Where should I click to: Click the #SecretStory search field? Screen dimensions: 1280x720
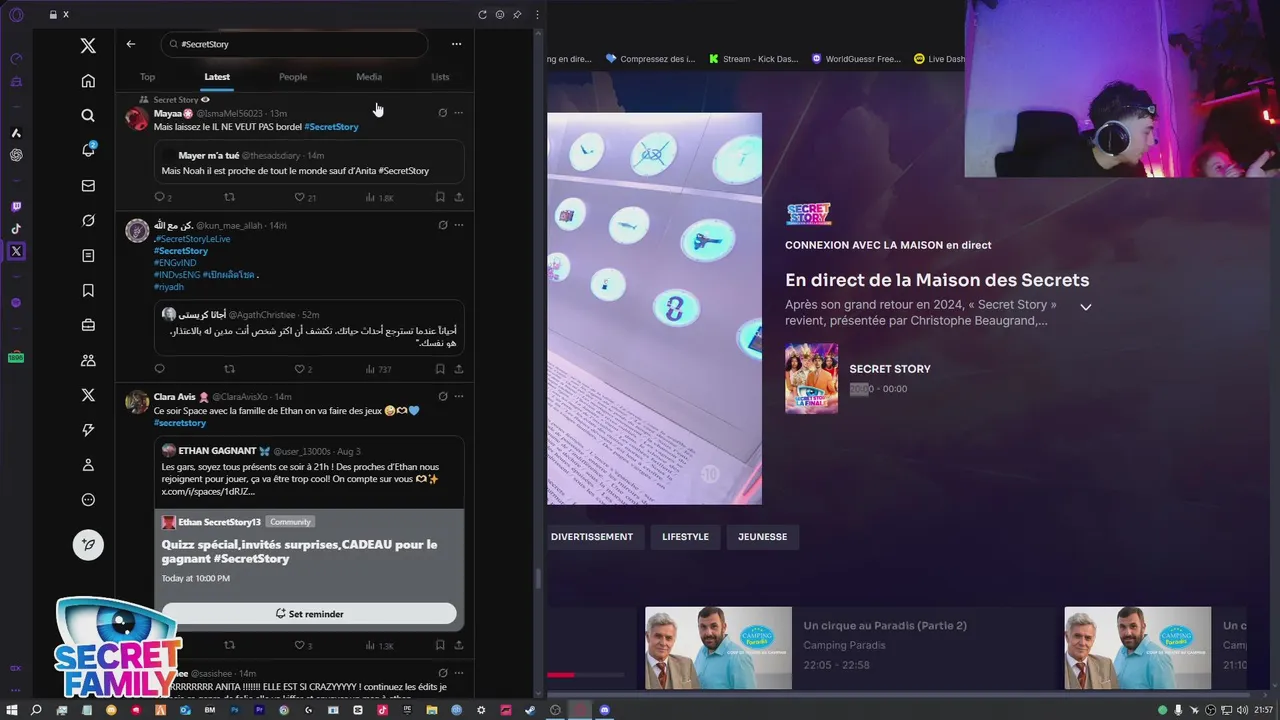[x=294, y=44]
